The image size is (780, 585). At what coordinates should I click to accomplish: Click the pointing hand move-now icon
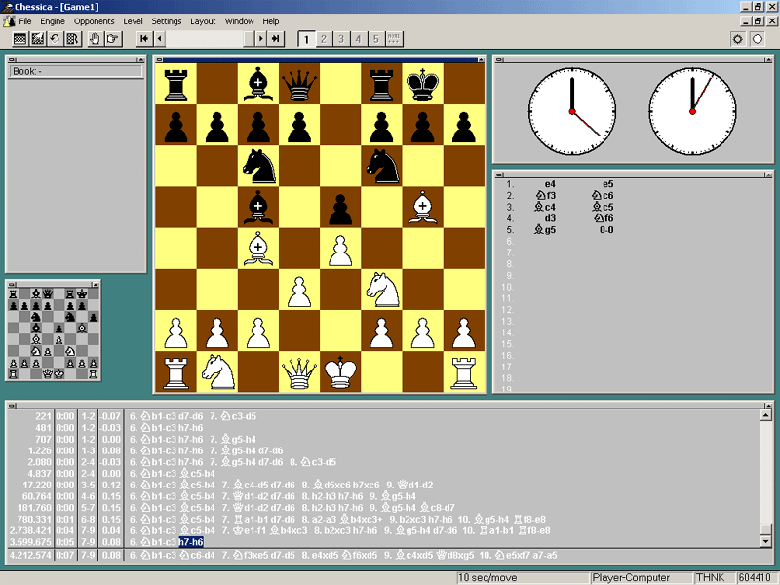(112, 39)
